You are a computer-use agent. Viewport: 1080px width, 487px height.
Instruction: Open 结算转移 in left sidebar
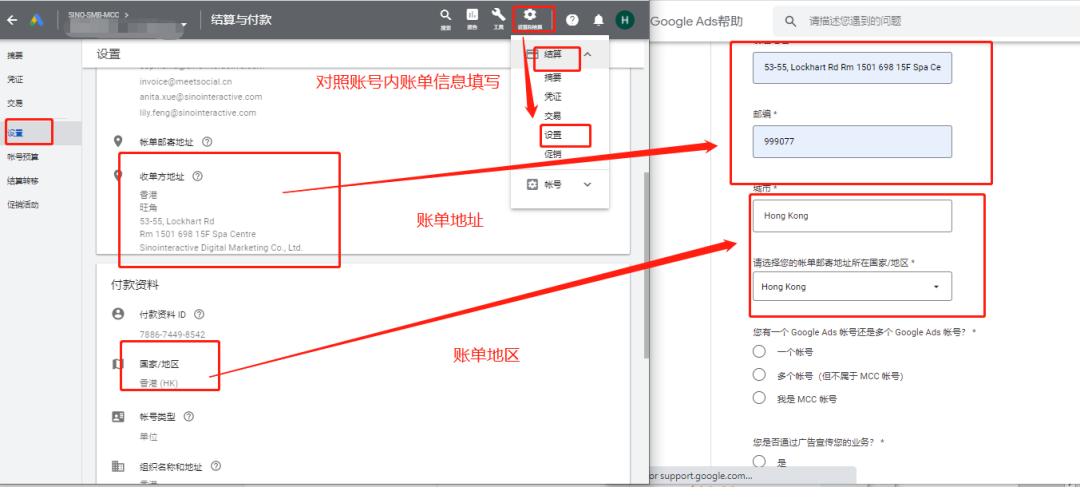[x=23, y=180]
